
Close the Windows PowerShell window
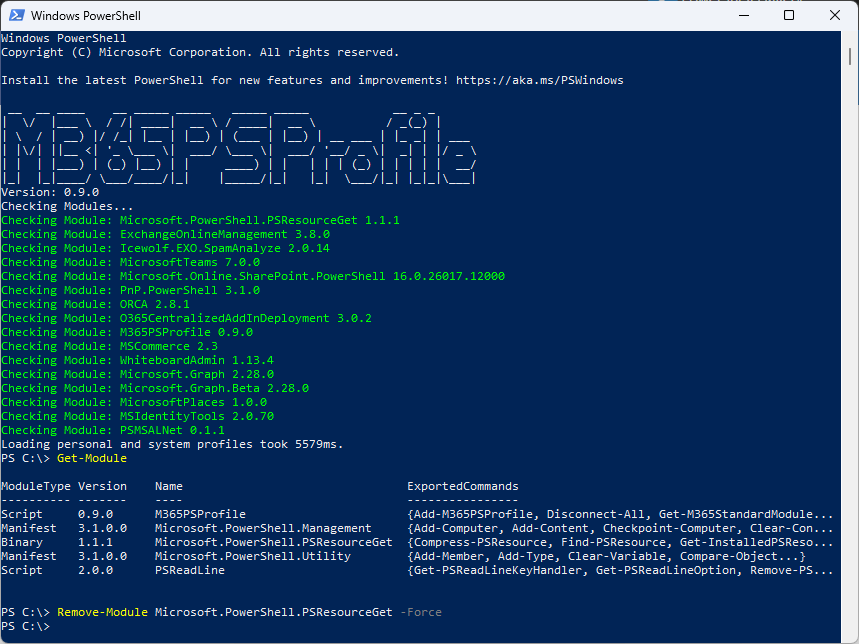point(834,15)
